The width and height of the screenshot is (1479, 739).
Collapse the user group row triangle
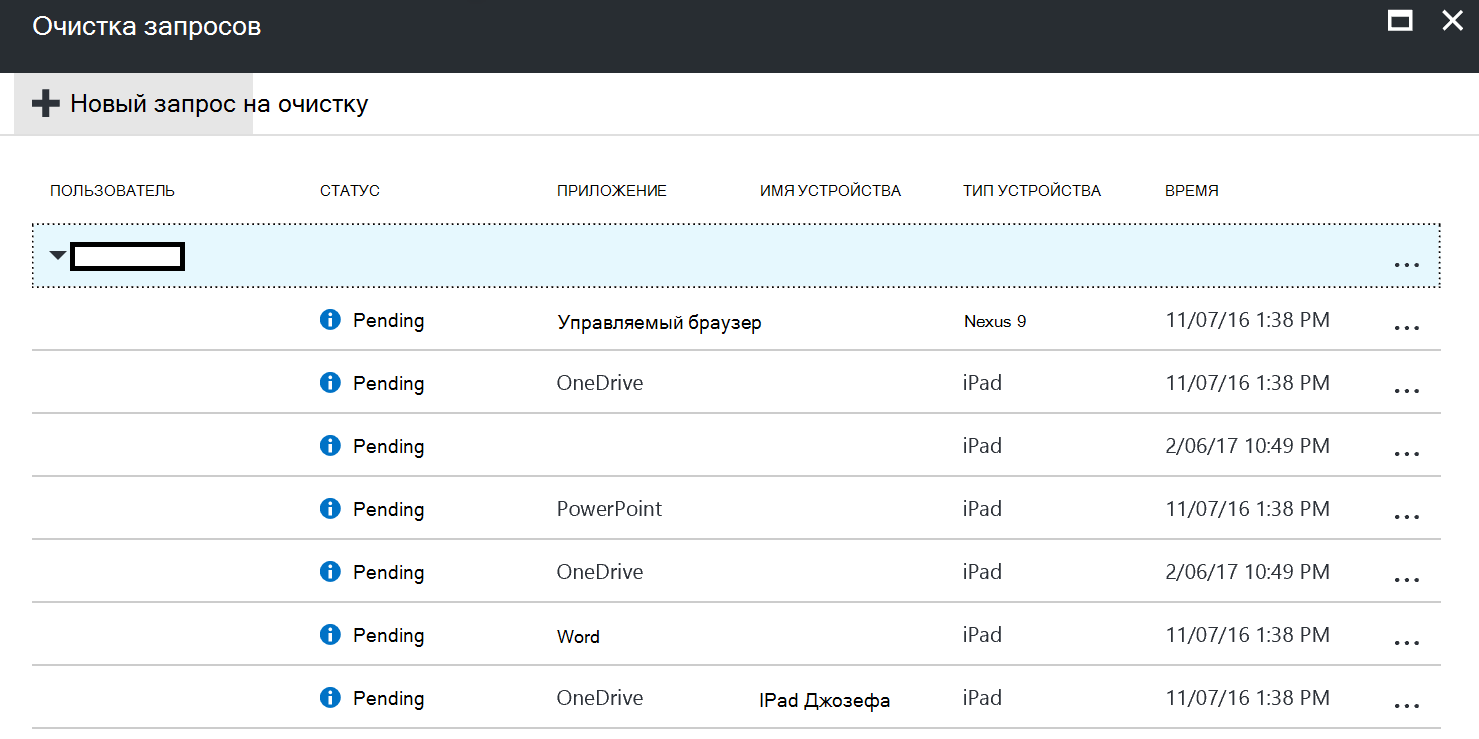[x=58, y=256]
